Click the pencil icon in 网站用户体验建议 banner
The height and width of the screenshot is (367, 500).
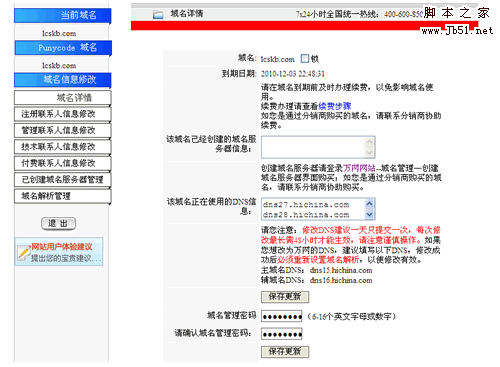[23, 253]
